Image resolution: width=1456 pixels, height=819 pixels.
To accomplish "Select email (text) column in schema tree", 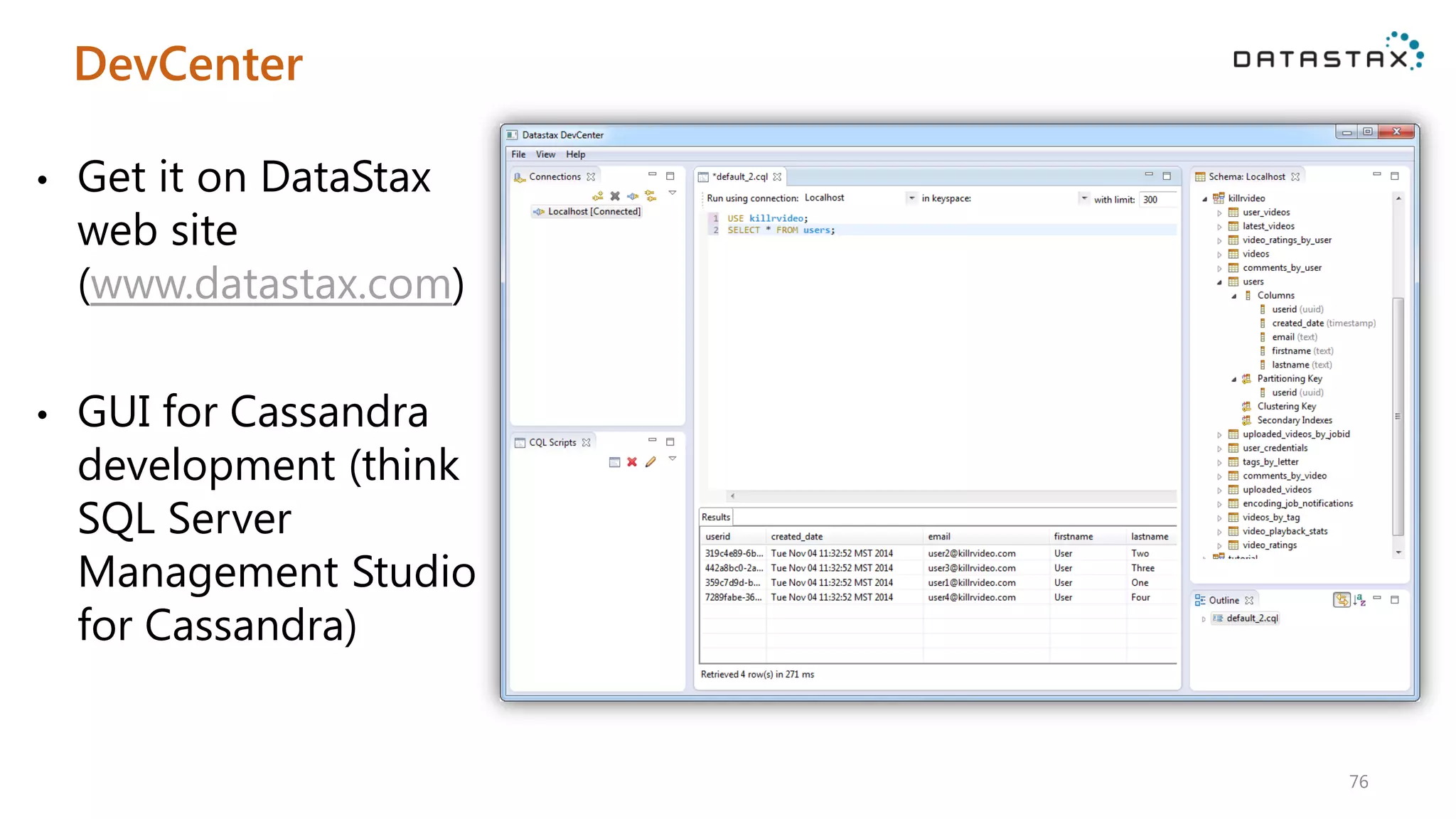I will coord(1288,337).
